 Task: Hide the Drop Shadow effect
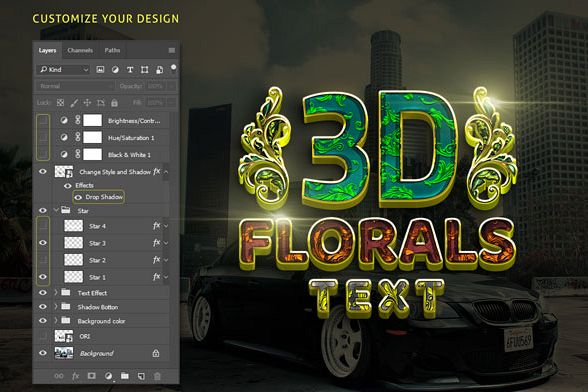(x=78, y=197)
